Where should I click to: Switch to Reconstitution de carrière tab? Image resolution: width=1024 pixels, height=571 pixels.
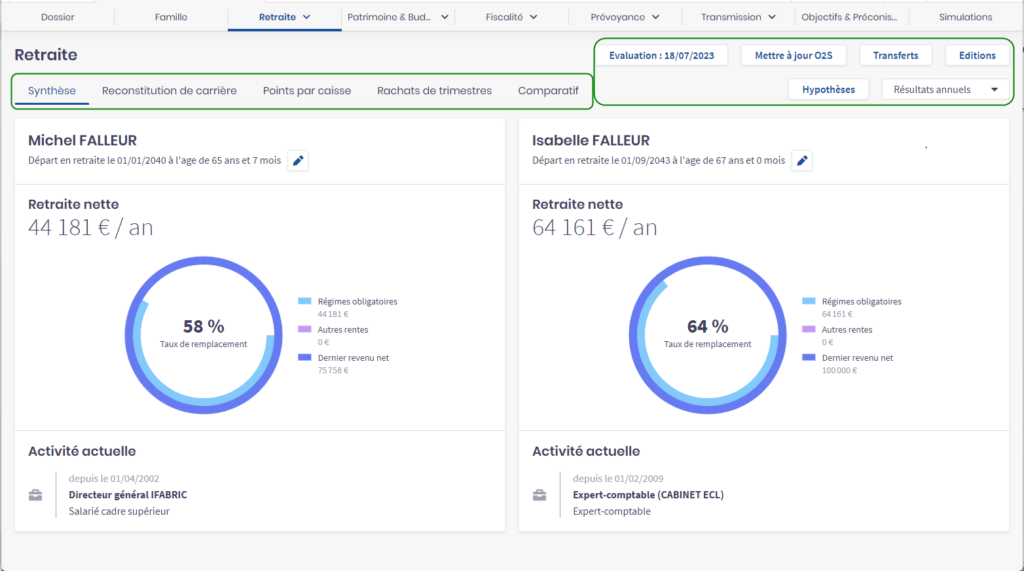(x=169, y=90)
